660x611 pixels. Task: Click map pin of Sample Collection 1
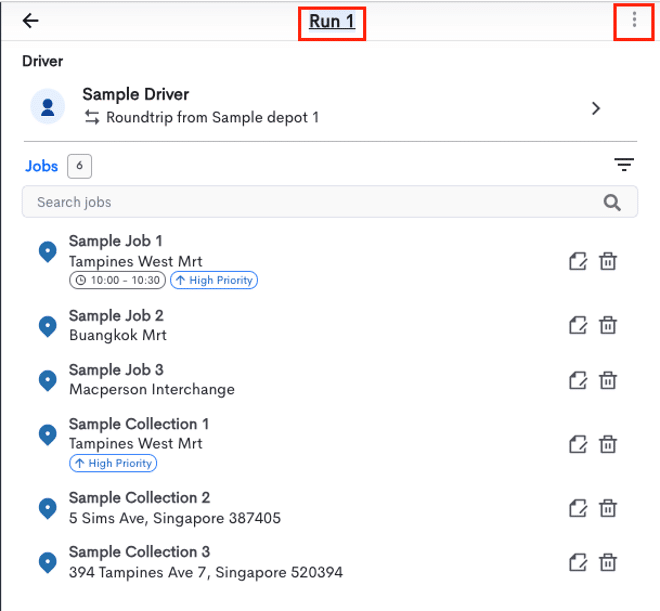(48, 435)
